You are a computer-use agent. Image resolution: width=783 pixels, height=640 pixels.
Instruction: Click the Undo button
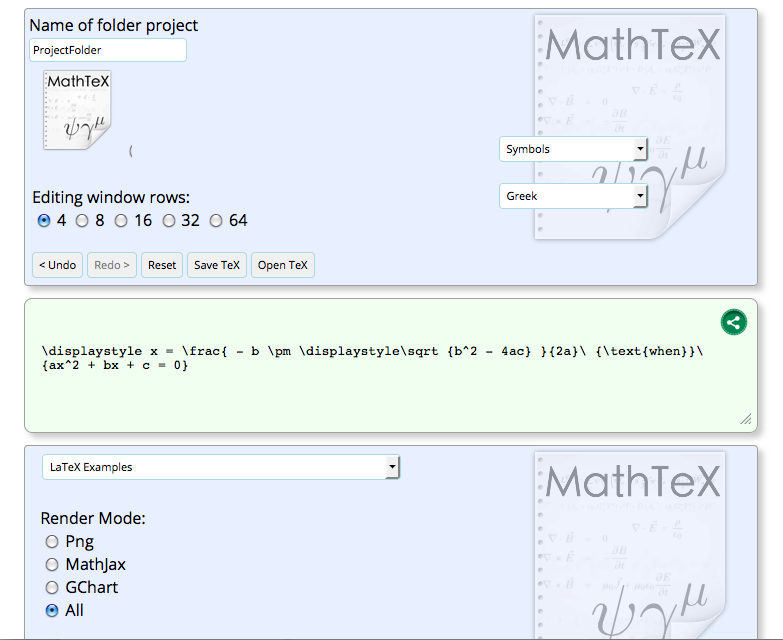click(x=57, y=265)
